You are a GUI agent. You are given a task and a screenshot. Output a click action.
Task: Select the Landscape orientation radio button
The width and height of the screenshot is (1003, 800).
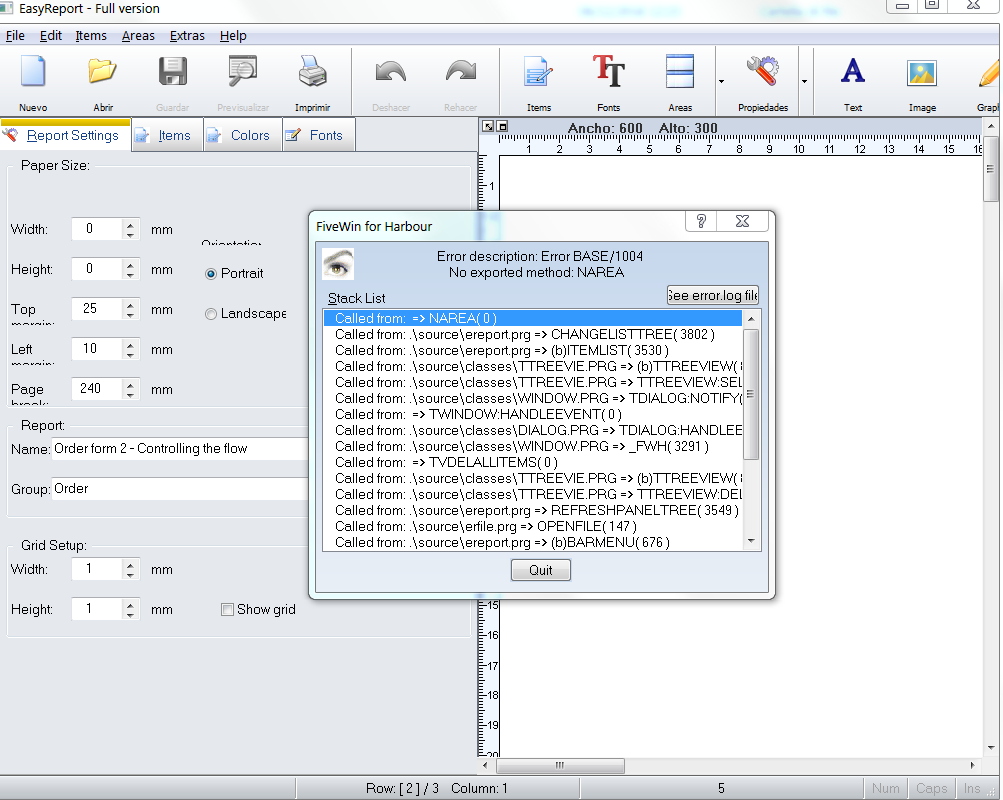click(x=210, y=314)
